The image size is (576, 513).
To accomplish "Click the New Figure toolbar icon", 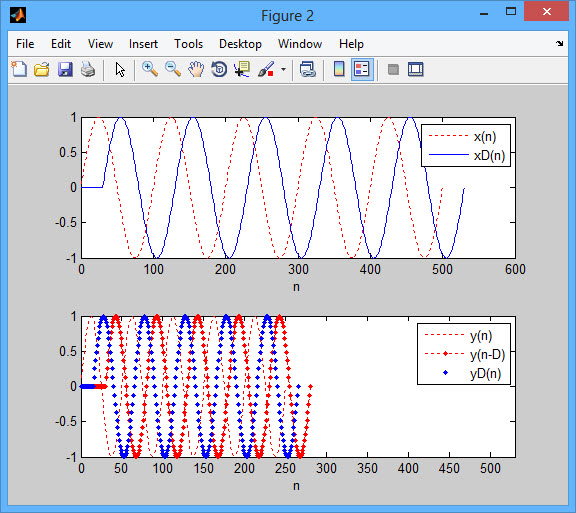I will 19,69.
